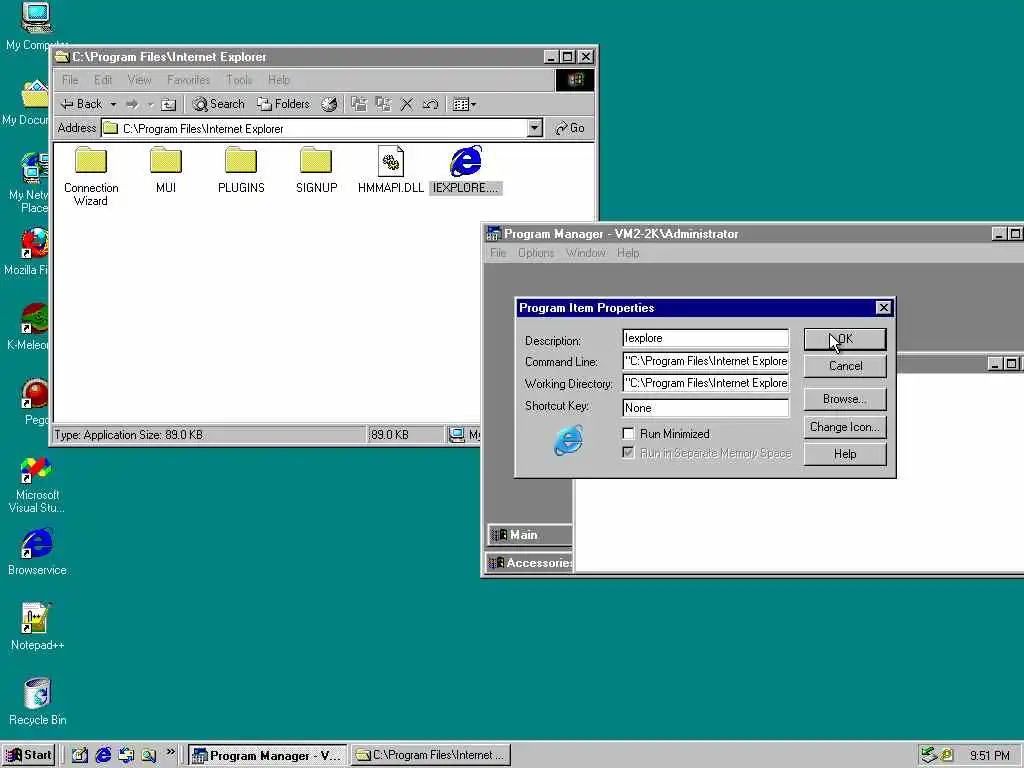Open the Favorites menu in Explorer
This screenshot has height=768, width=1024.
point(188,80)
